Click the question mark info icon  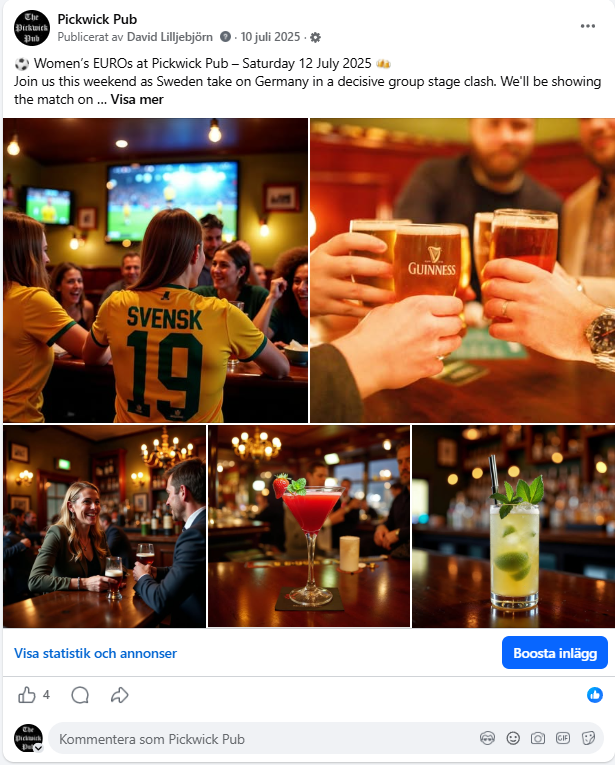225,37
